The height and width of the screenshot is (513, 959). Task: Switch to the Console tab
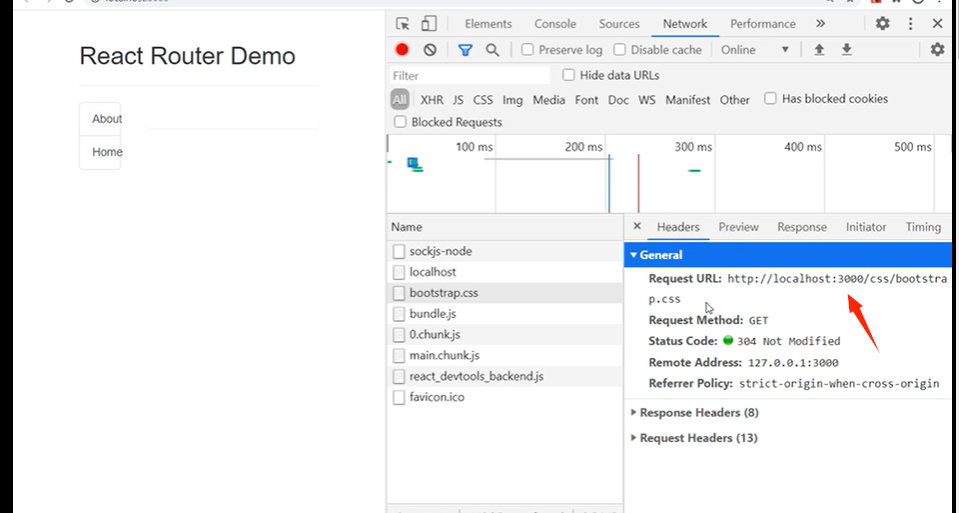click(555, 24)
